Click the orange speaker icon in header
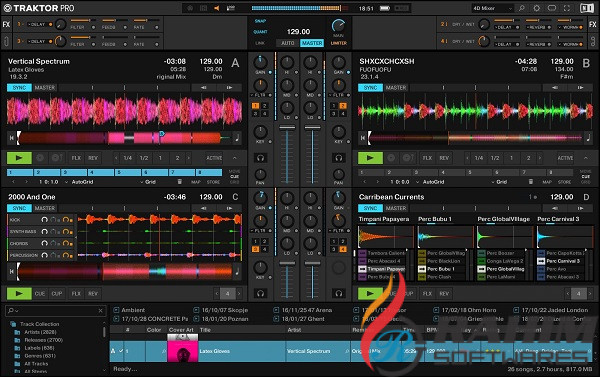This screenshot has height=377, width=600. tap(217, 8)
